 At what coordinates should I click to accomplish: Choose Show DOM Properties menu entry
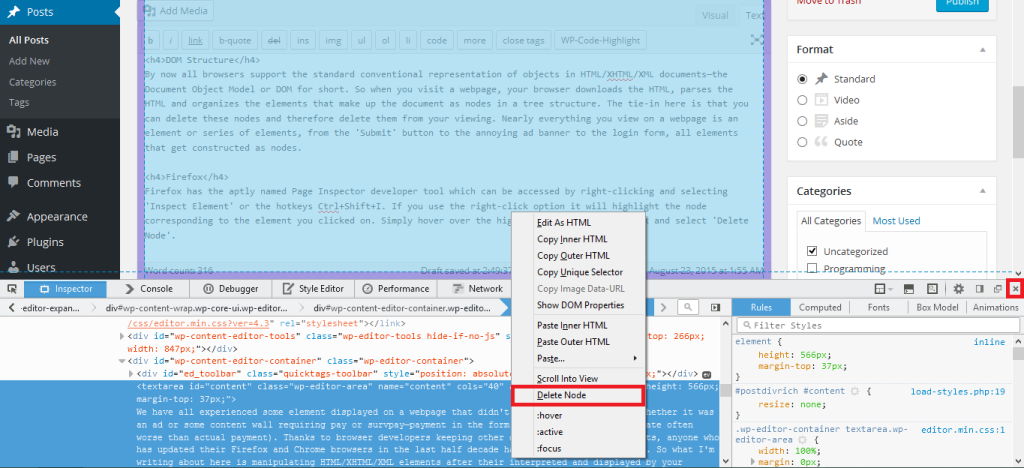point(578,305)
